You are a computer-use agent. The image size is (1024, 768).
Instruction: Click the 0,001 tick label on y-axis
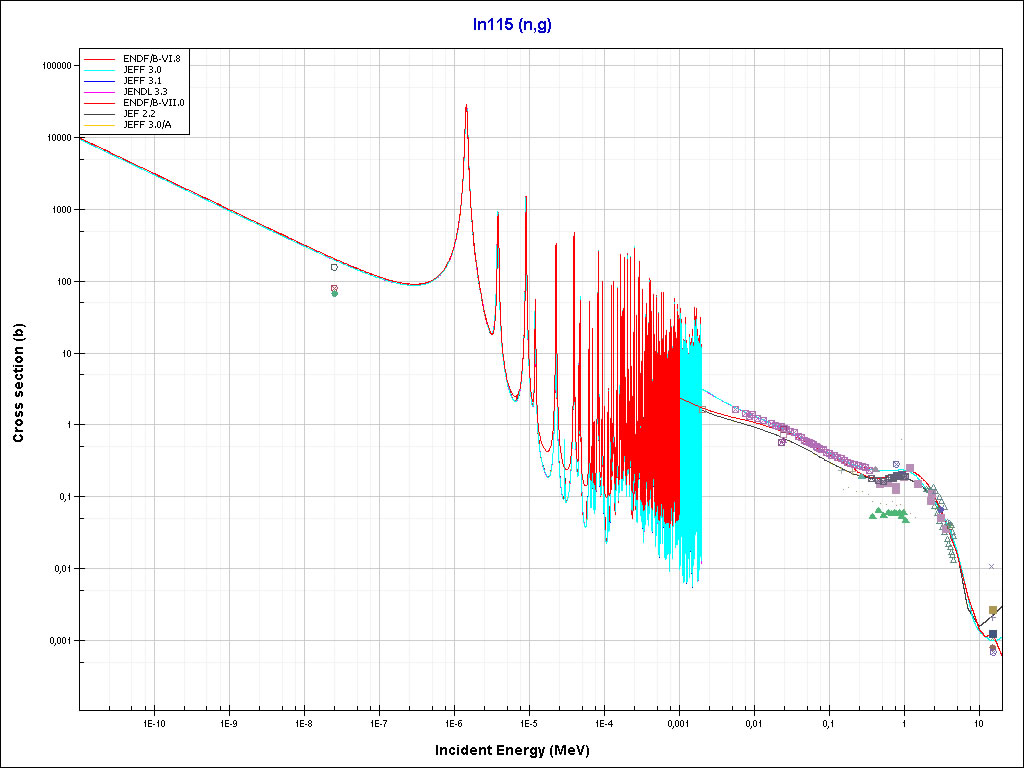(61, 641)
